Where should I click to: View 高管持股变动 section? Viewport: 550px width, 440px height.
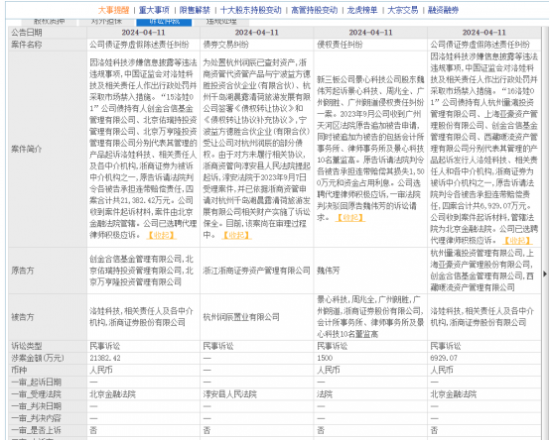click(x=314, y=10)
